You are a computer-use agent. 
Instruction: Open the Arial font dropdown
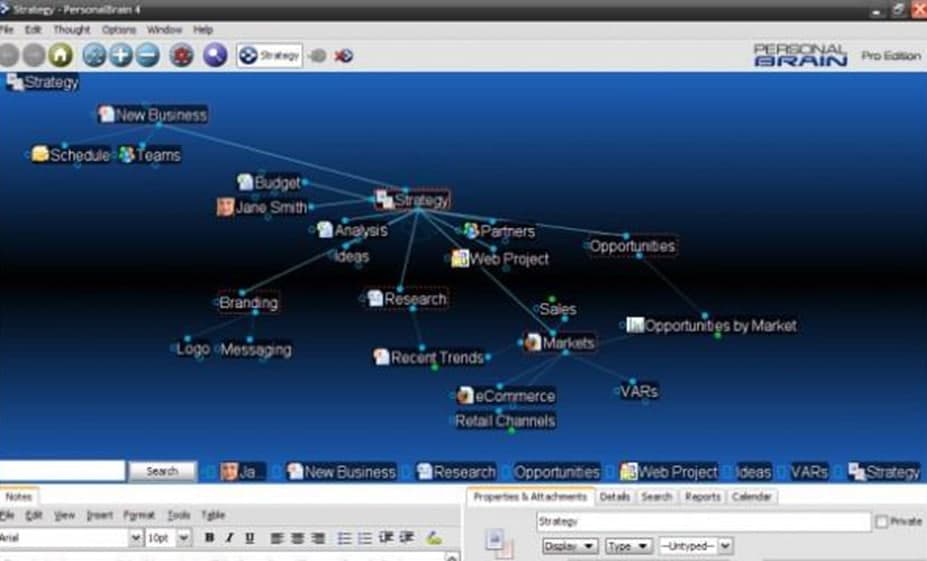pos(136,538)
